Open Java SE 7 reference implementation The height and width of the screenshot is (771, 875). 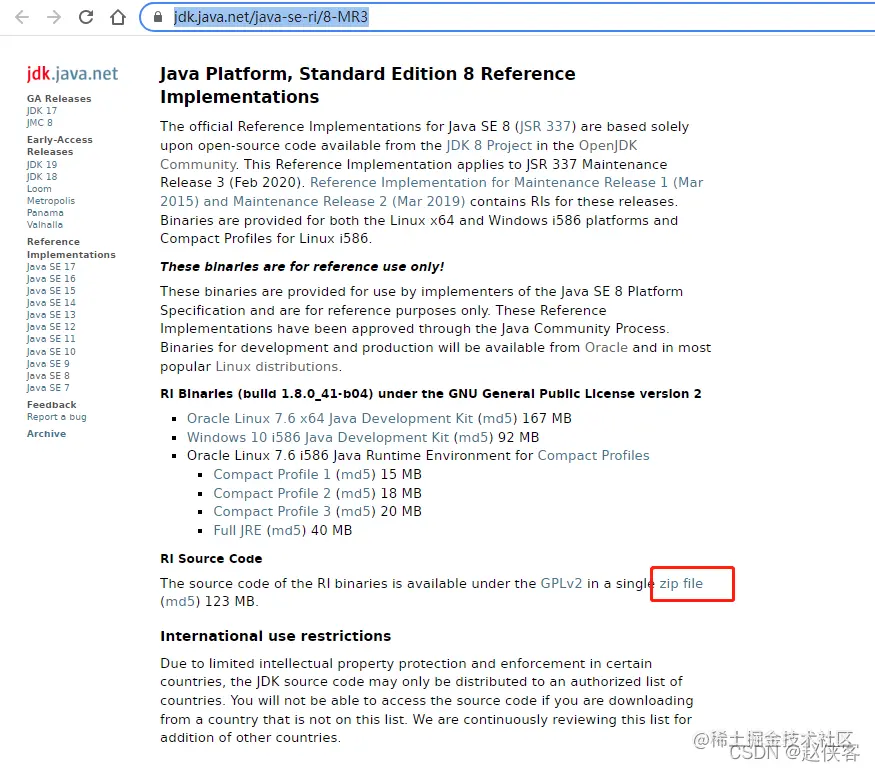click(48, 388)
